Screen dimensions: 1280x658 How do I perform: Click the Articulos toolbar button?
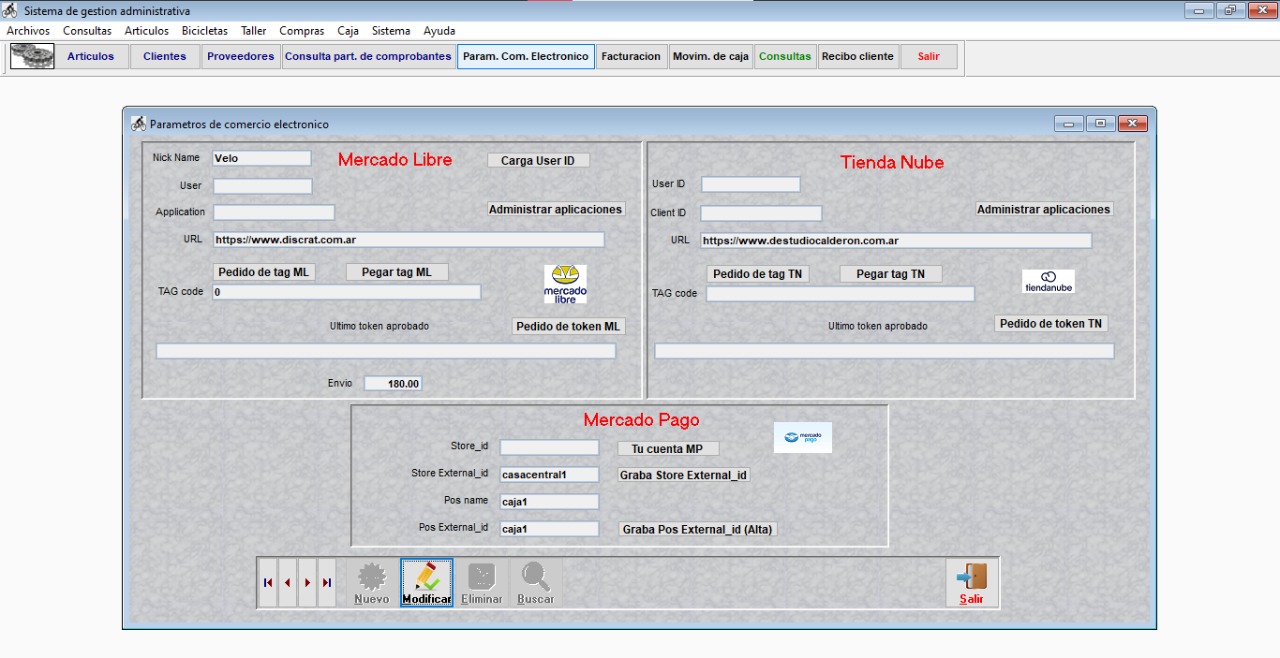(91, 56)
